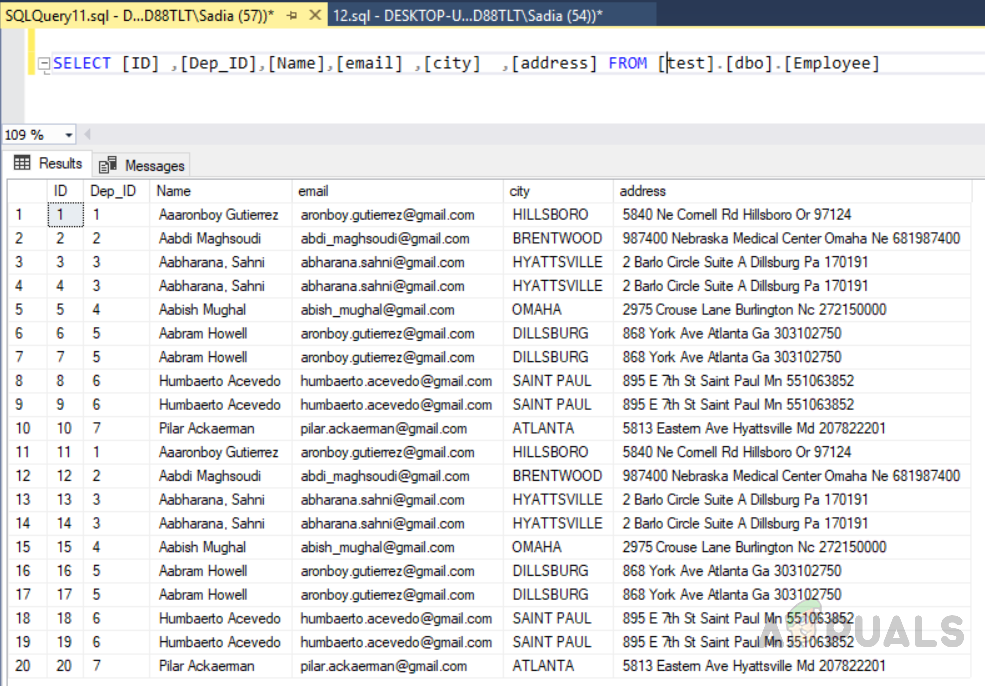Collapse the SELECT statement outline
The width and height of the screenshot is (985, 686).
[44, 64]
